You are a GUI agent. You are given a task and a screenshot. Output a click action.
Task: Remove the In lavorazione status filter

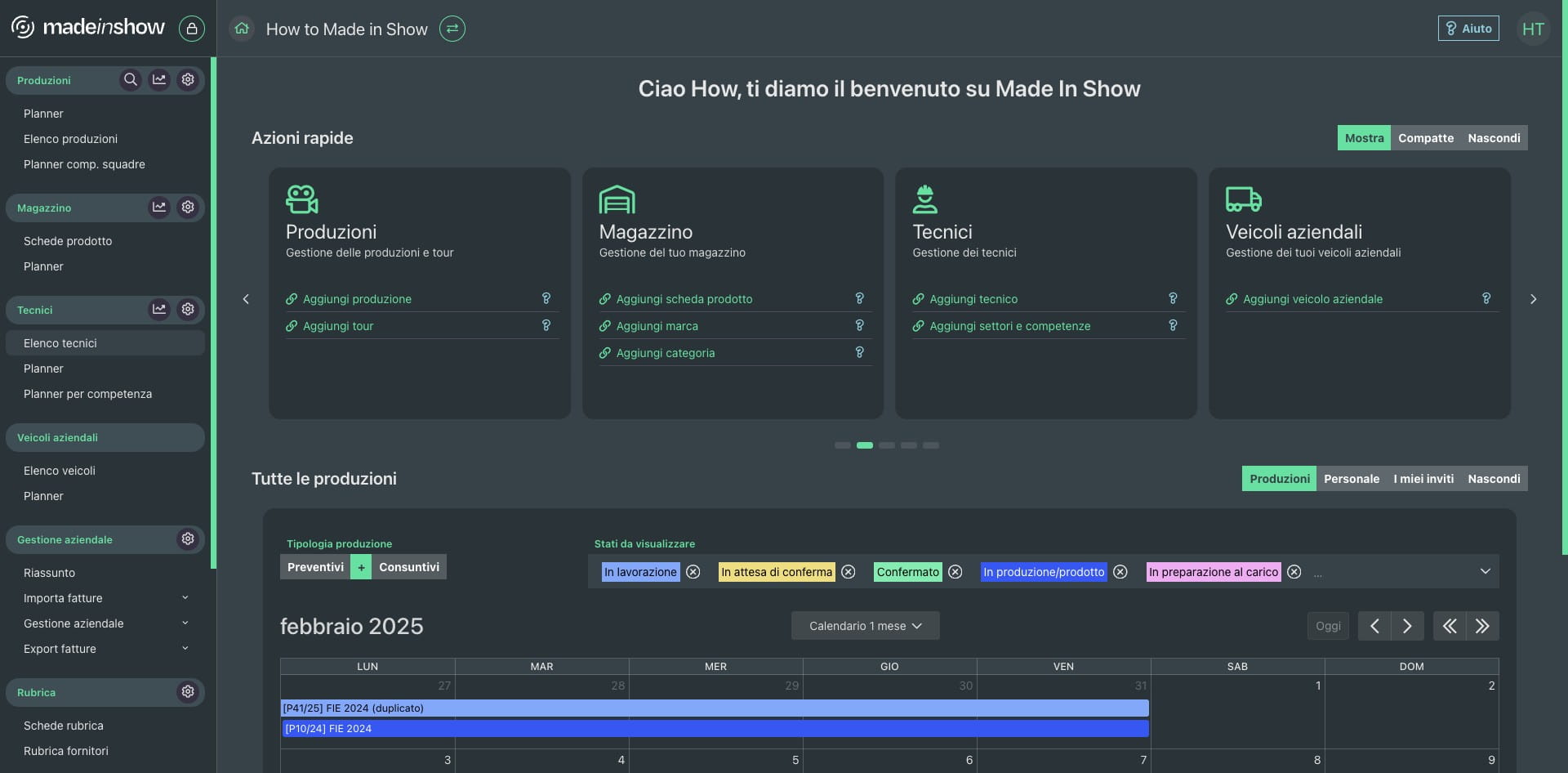coord(693,572)
